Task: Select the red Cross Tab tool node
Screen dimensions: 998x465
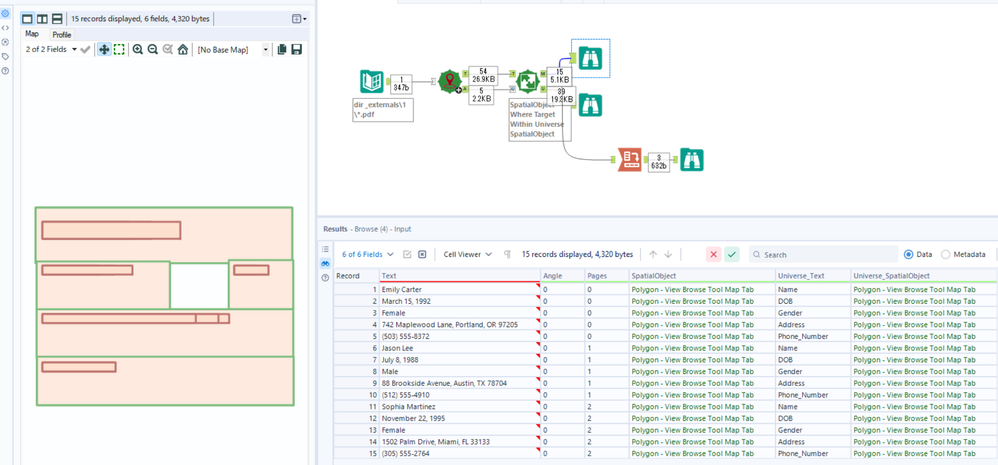Action: 629,159
